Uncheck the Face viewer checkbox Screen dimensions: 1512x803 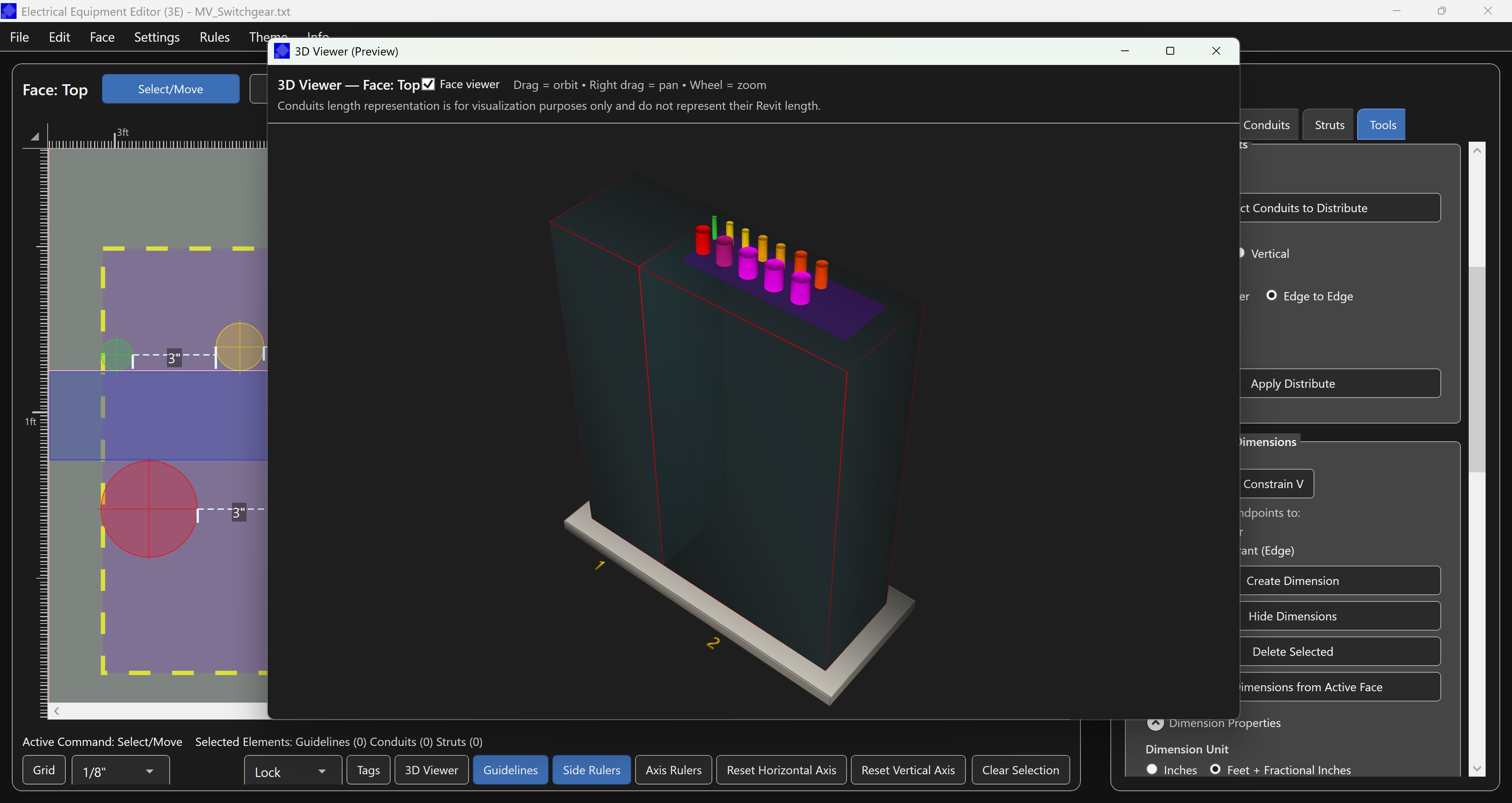pyautogui.click(x=428, y=84)
